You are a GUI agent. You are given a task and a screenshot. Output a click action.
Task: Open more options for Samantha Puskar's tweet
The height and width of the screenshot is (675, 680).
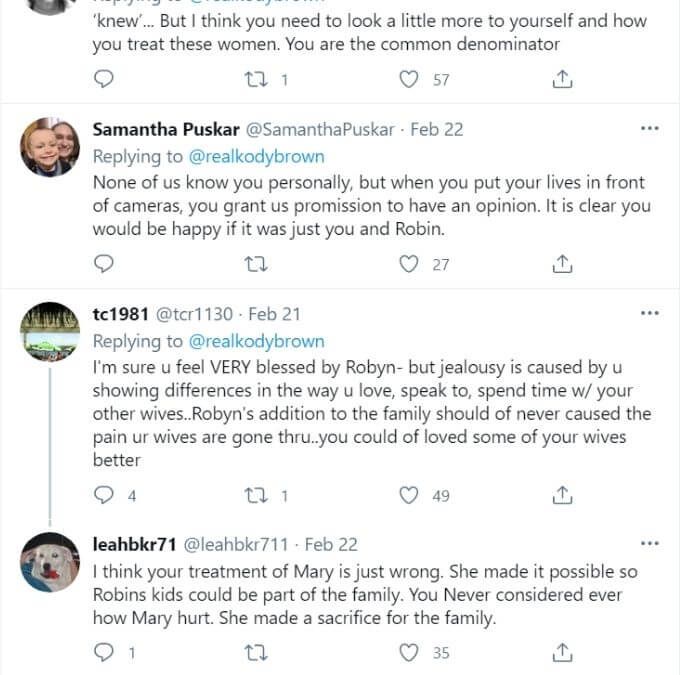click(x=650, y=128)
